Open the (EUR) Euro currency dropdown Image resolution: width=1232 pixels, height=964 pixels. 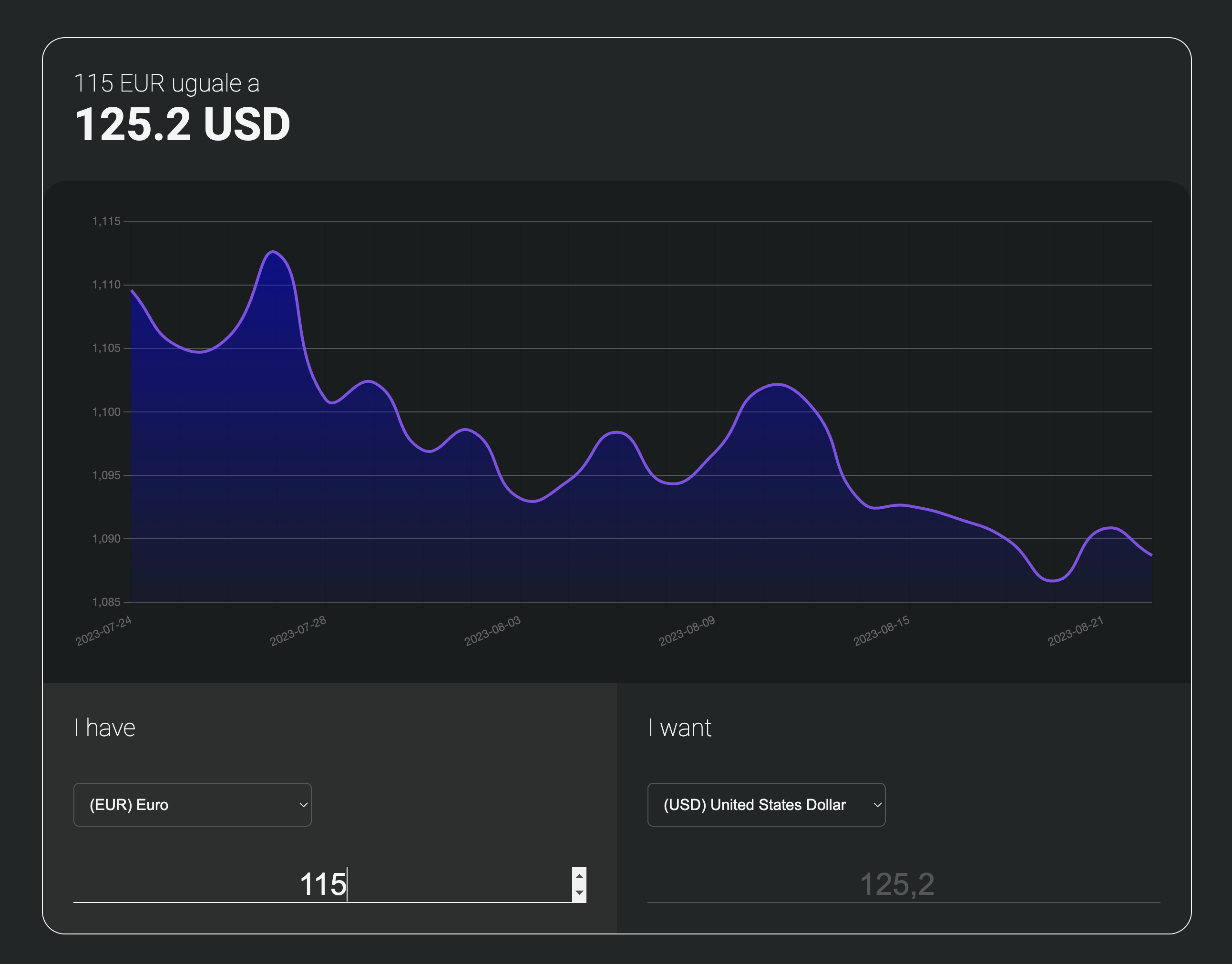click(x=193, y=805)
